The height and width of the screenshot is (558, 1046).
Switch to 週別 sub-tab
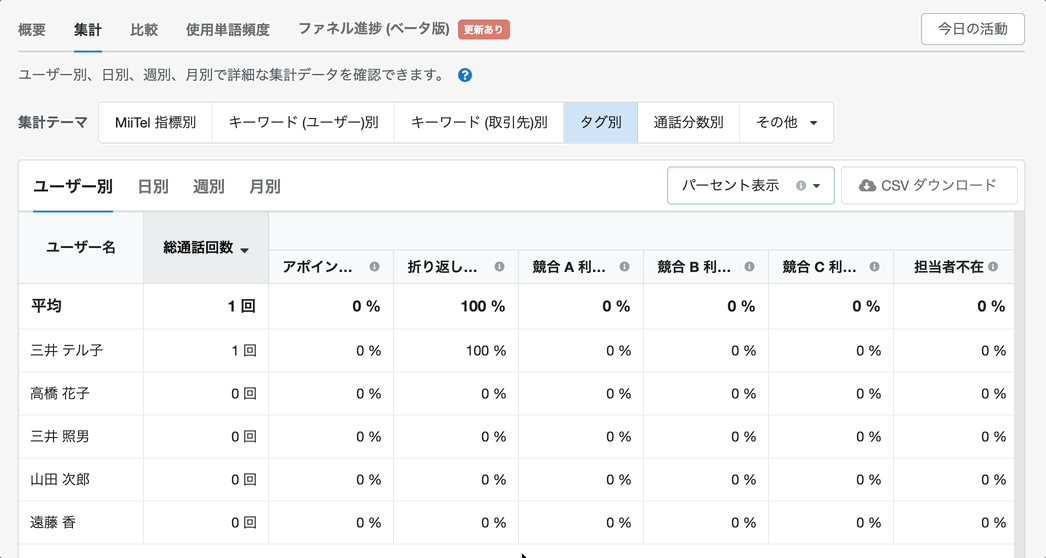(x=209, y=186)
